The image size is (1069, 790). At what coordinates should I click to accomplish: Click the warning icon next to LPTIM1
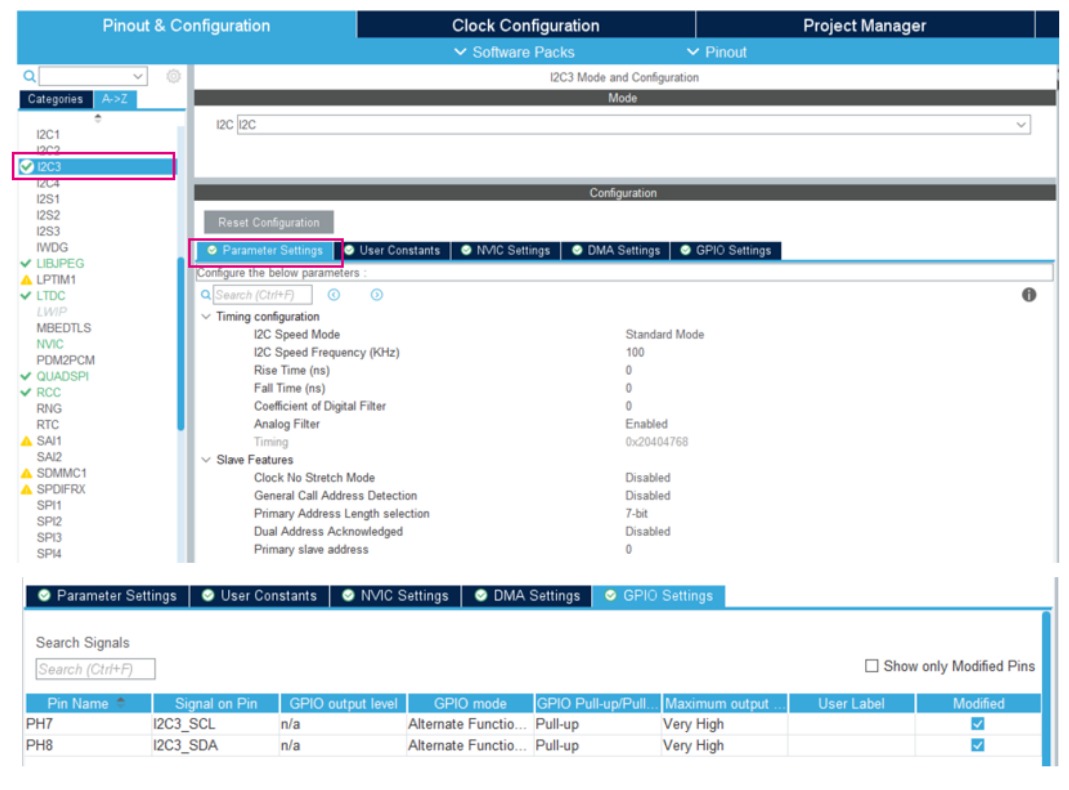click(x=27, y=279)
